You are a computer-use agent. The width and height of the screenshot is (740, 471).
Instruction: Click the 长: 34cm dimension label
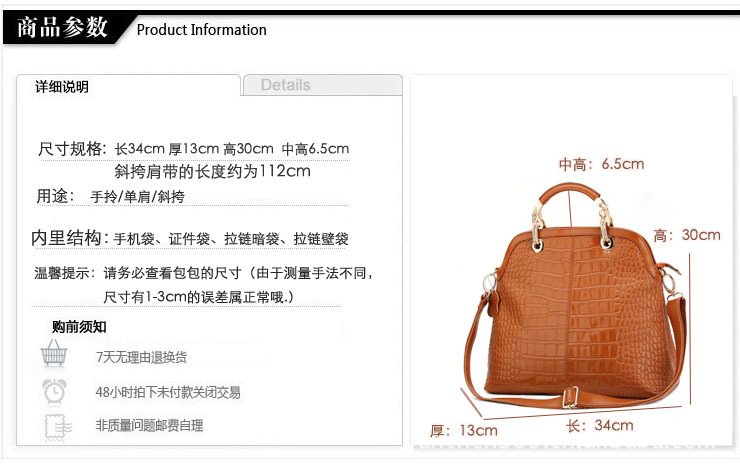[599, 425]
